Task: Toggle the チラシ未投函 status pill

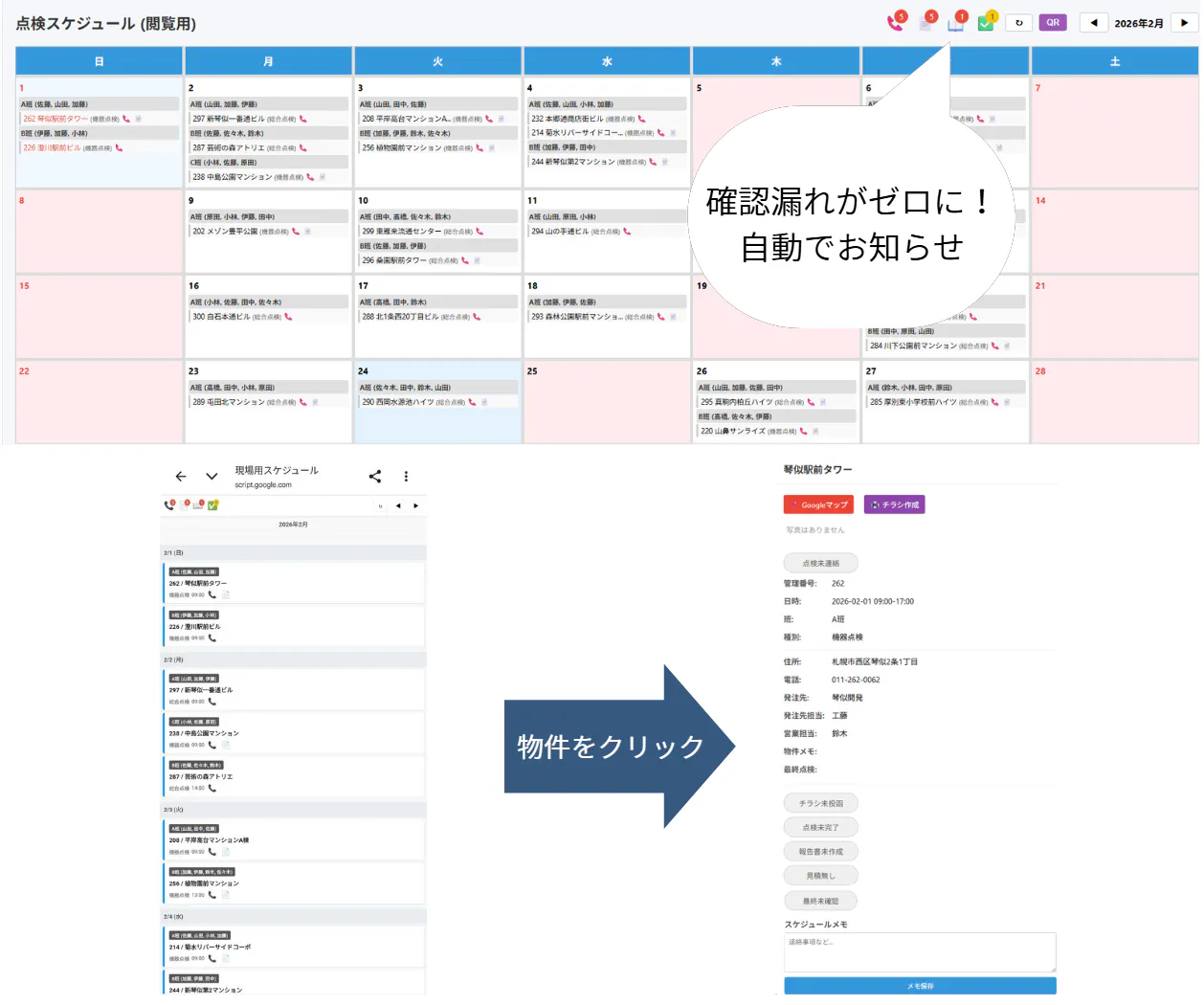Action: [x=820, y=803]
